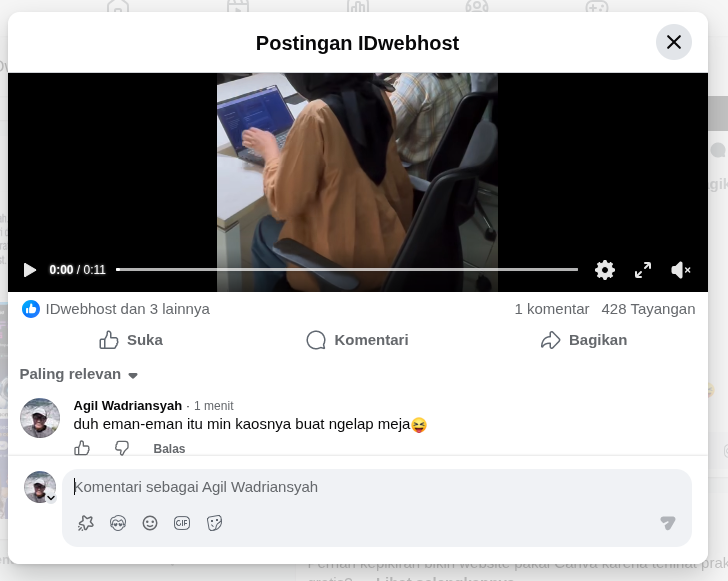Open the emoji picker
Screen dimensions: 728x581
click(150, 523)
